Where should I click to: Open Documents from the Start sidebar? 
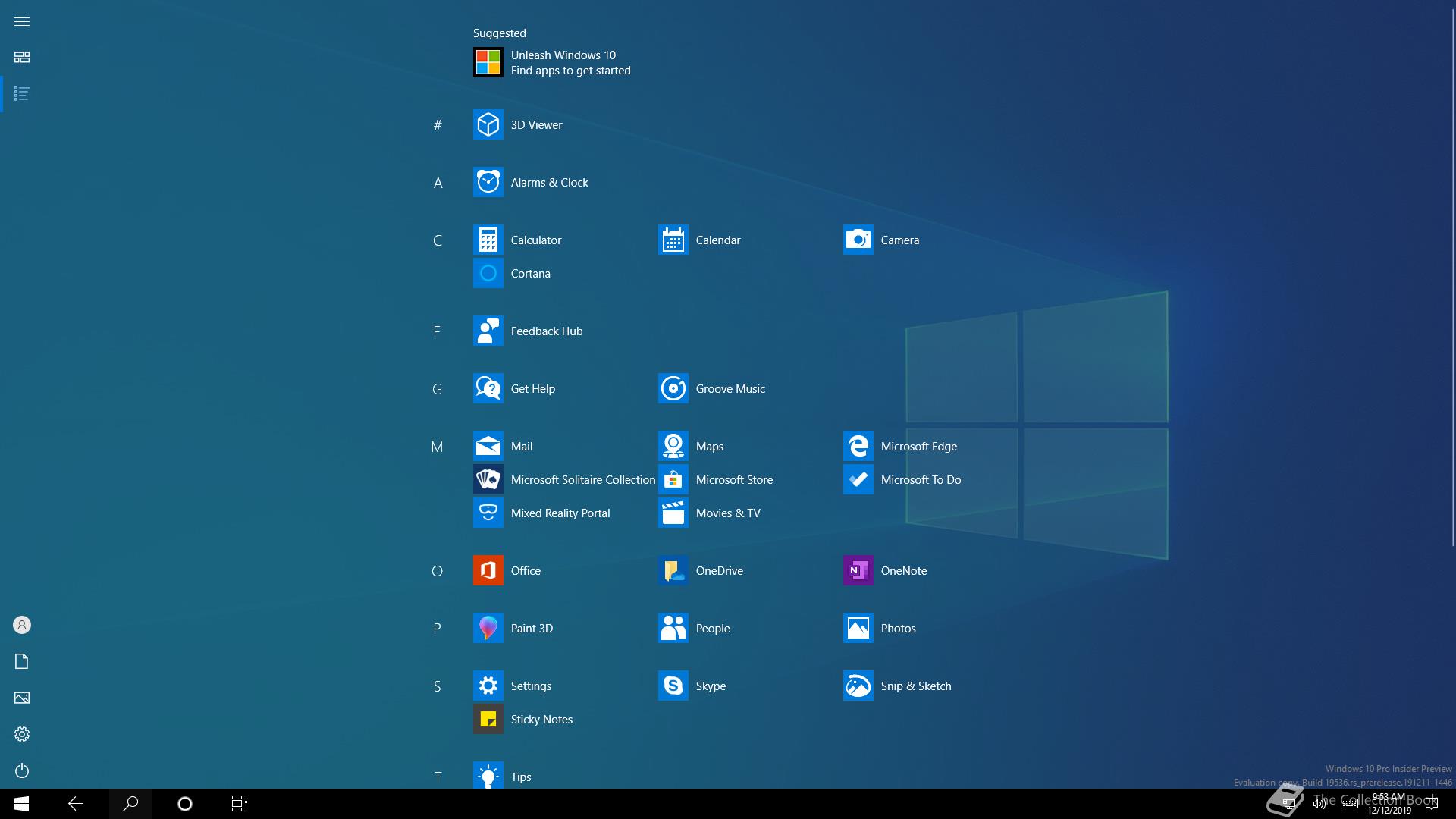22,661
